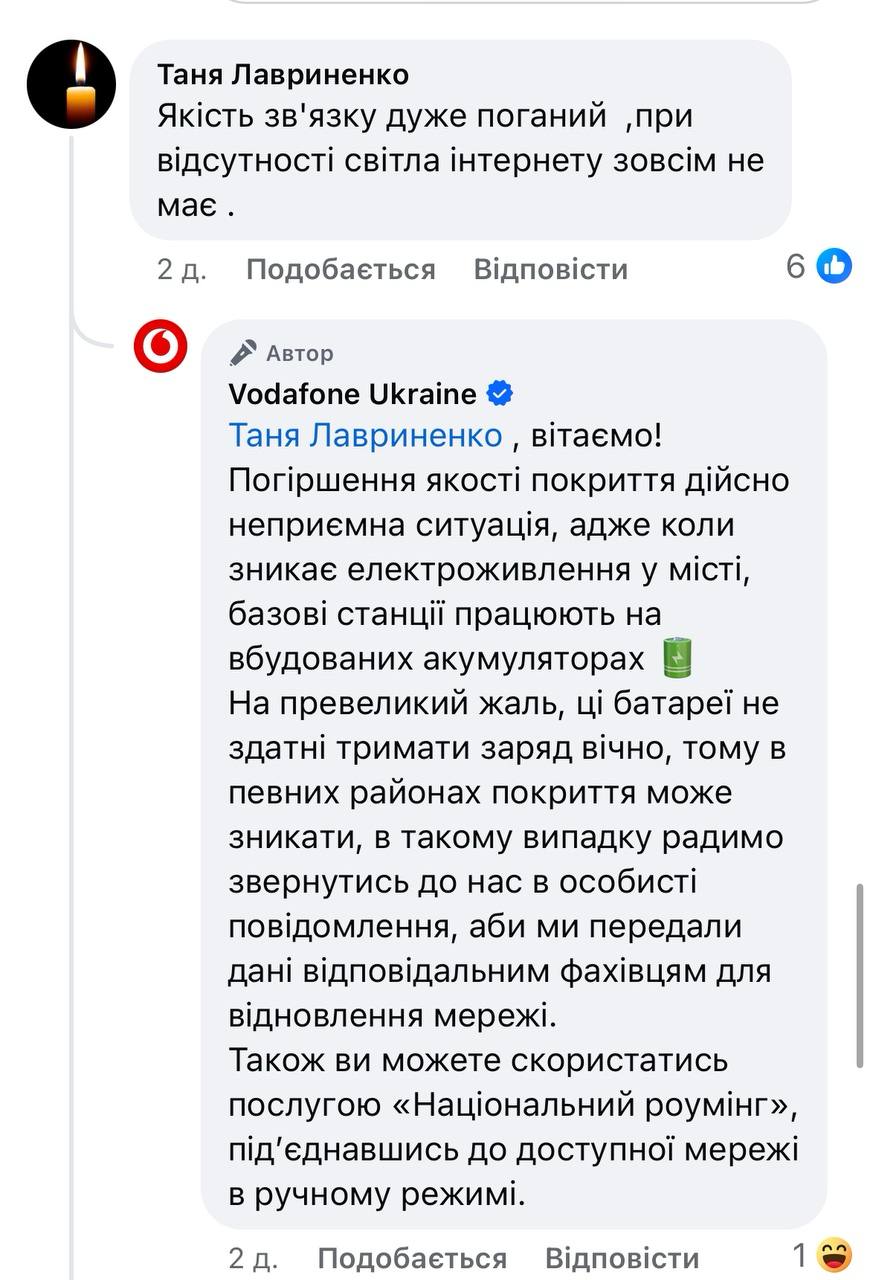Open the Vodafone Ukraine page name
The image size is (870, 1280).
pos(352,394)
